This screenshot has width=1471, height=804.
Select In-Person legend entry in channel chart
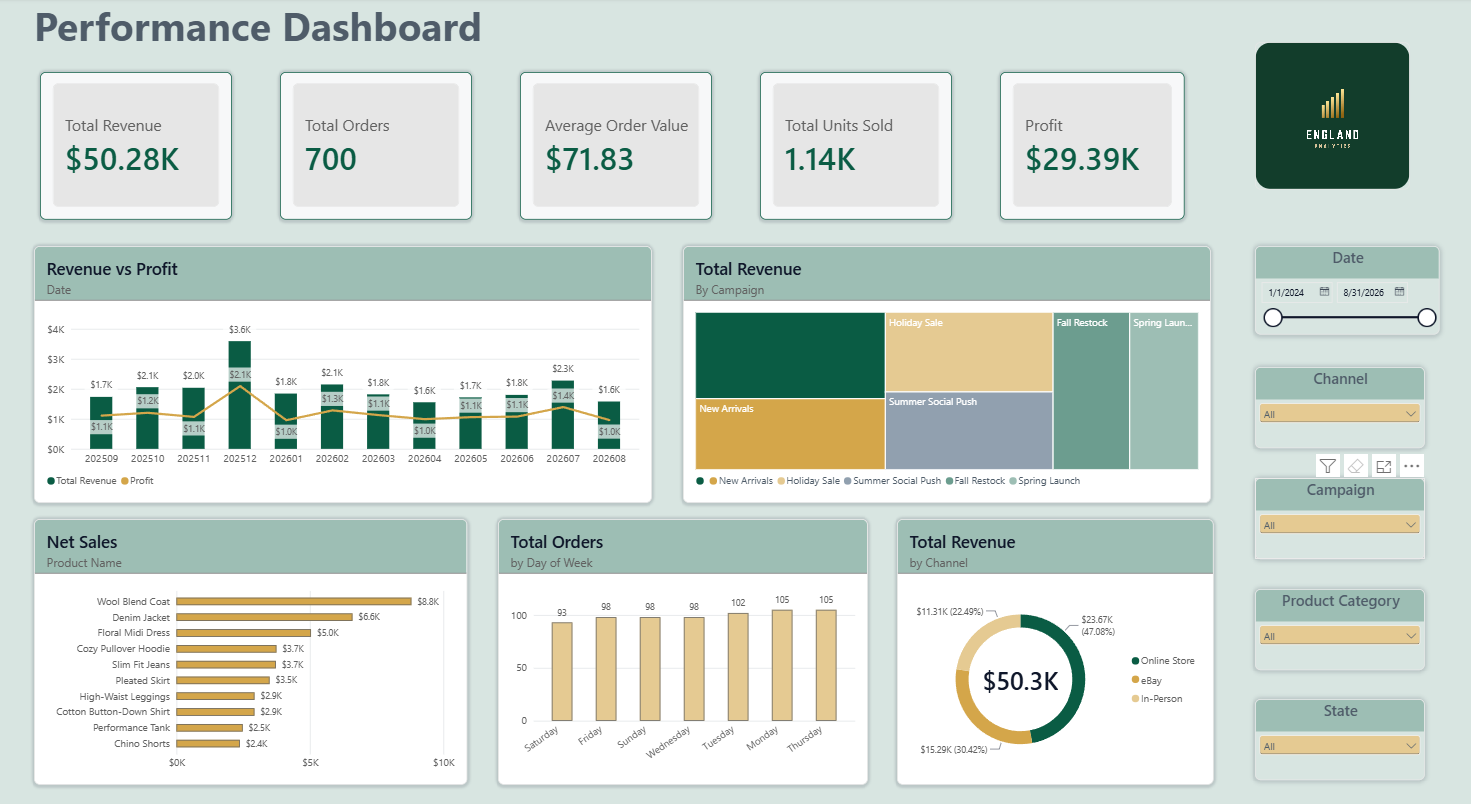[x=1157, y=699]
